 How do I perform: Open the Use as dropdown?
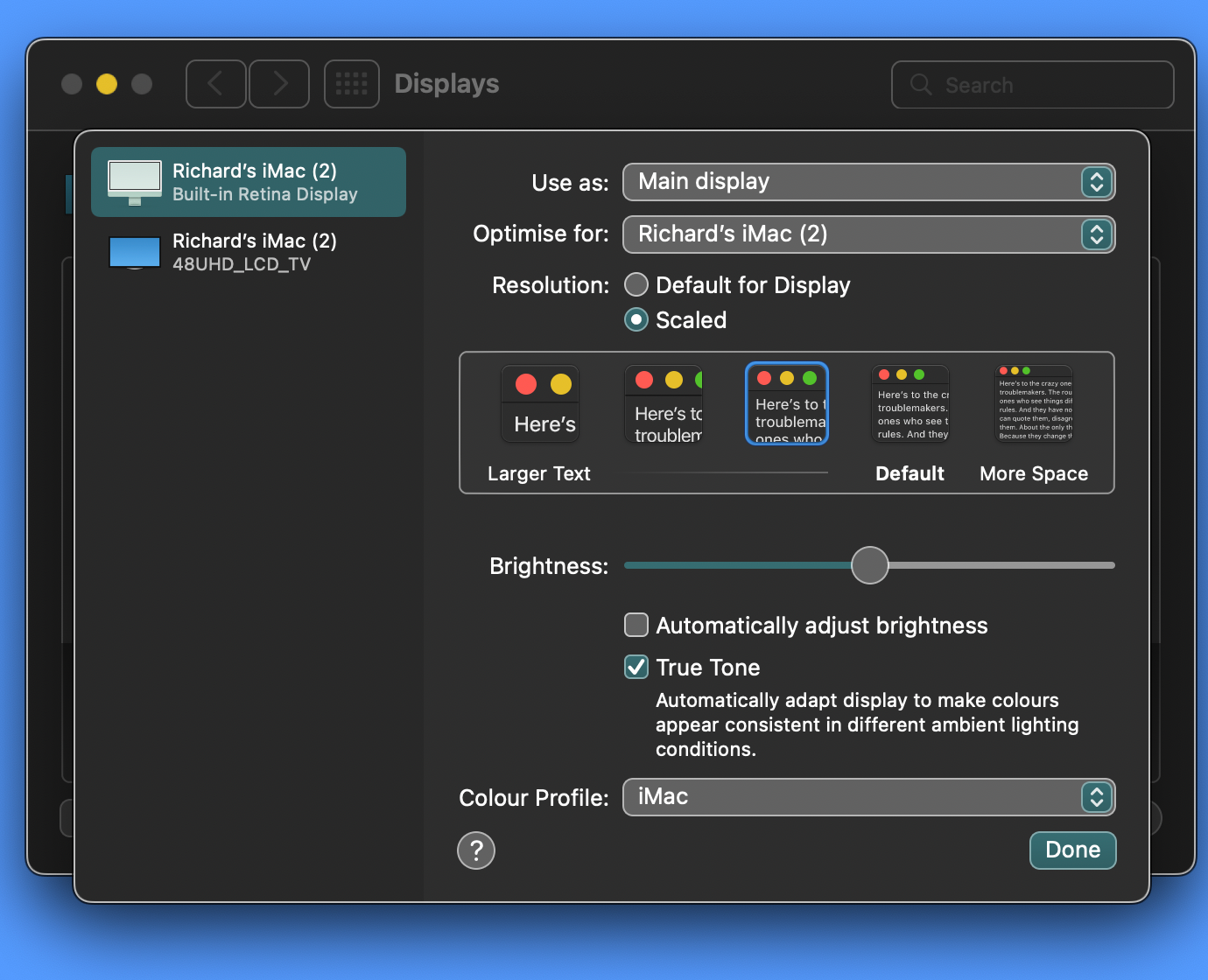868,182
